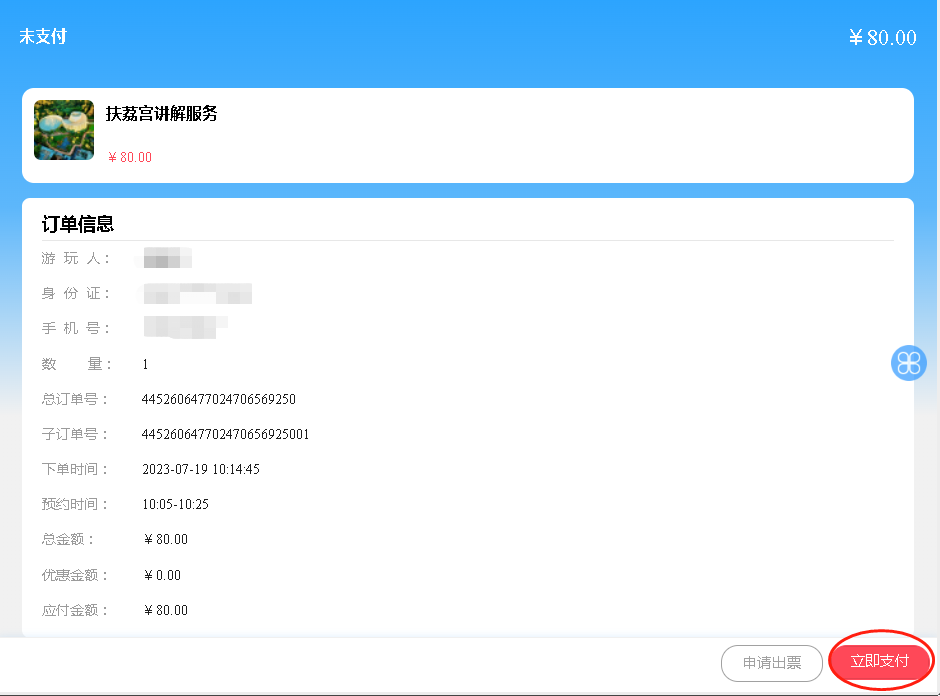Open the floating four-petal clover icon
The image size is (940, 696).
click(909, 363)
